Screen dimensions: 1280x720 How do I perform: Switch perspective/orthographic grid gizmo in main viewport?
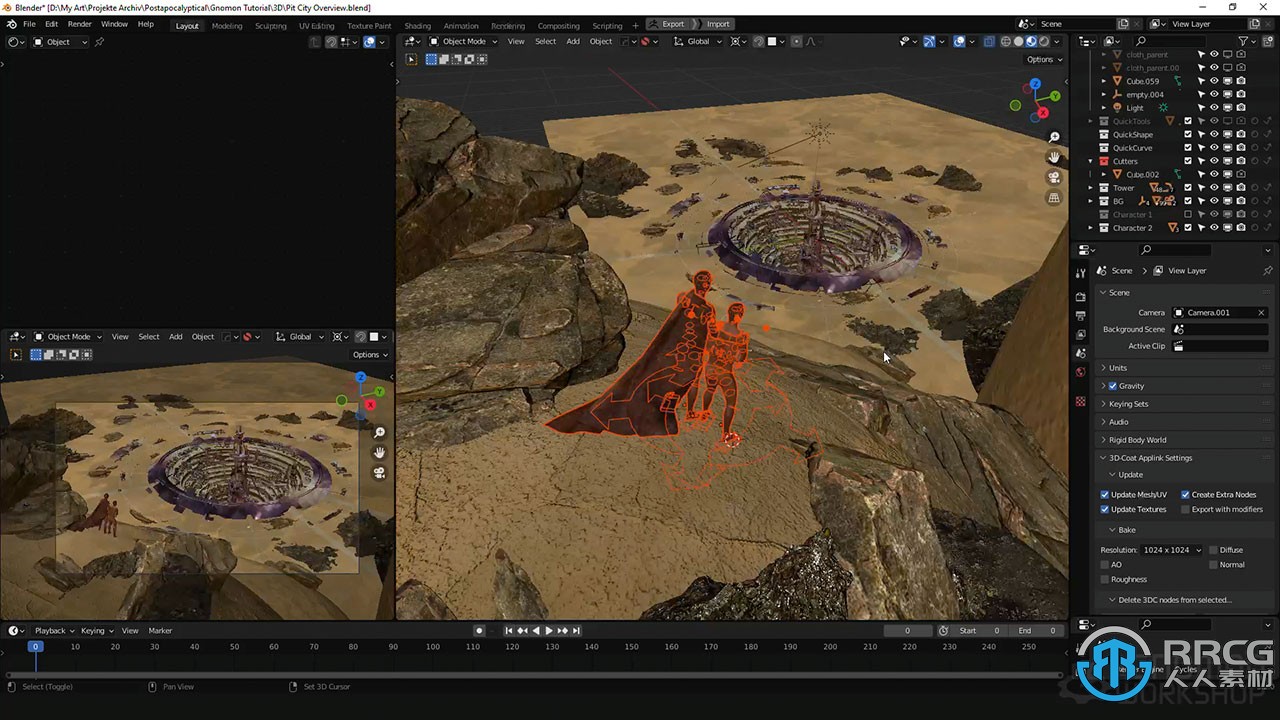tap(1054, 198)
